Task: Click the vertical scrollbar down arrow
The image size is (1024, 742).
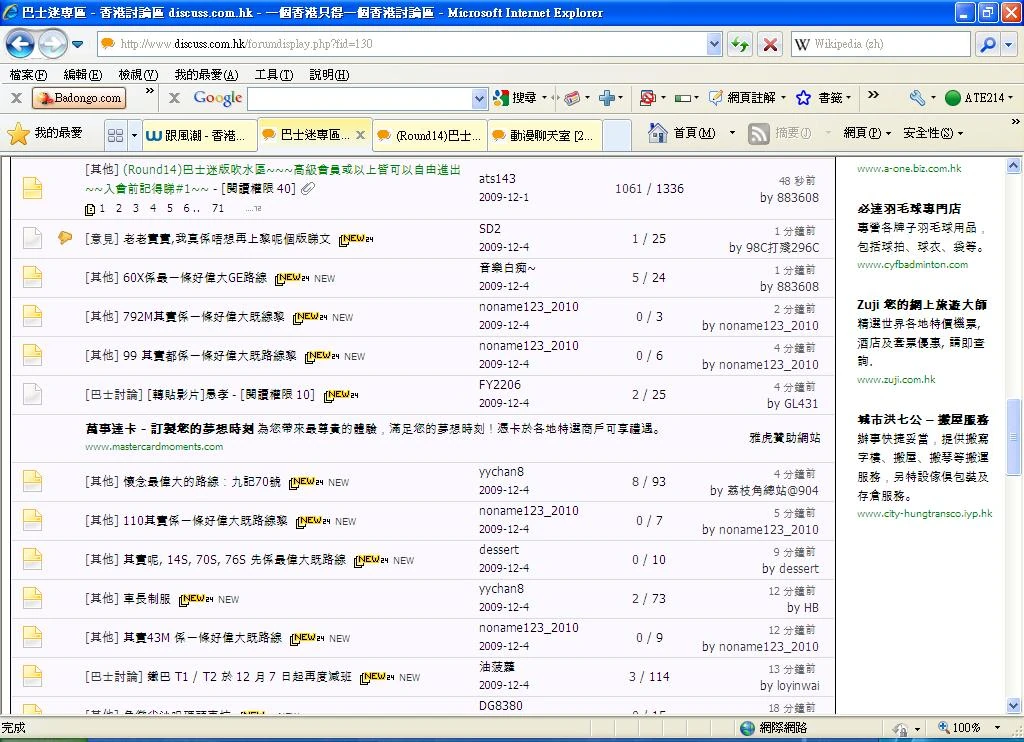Action: pyautogui.click(x=1014, y=705)
